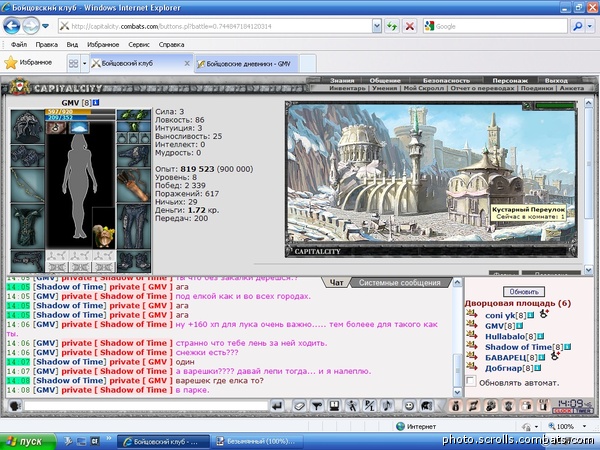Viewport: 600px width, 450px height.
Task: Enable the 'Обновлять автомат.' checkbox
Action: tap(471, 382)
